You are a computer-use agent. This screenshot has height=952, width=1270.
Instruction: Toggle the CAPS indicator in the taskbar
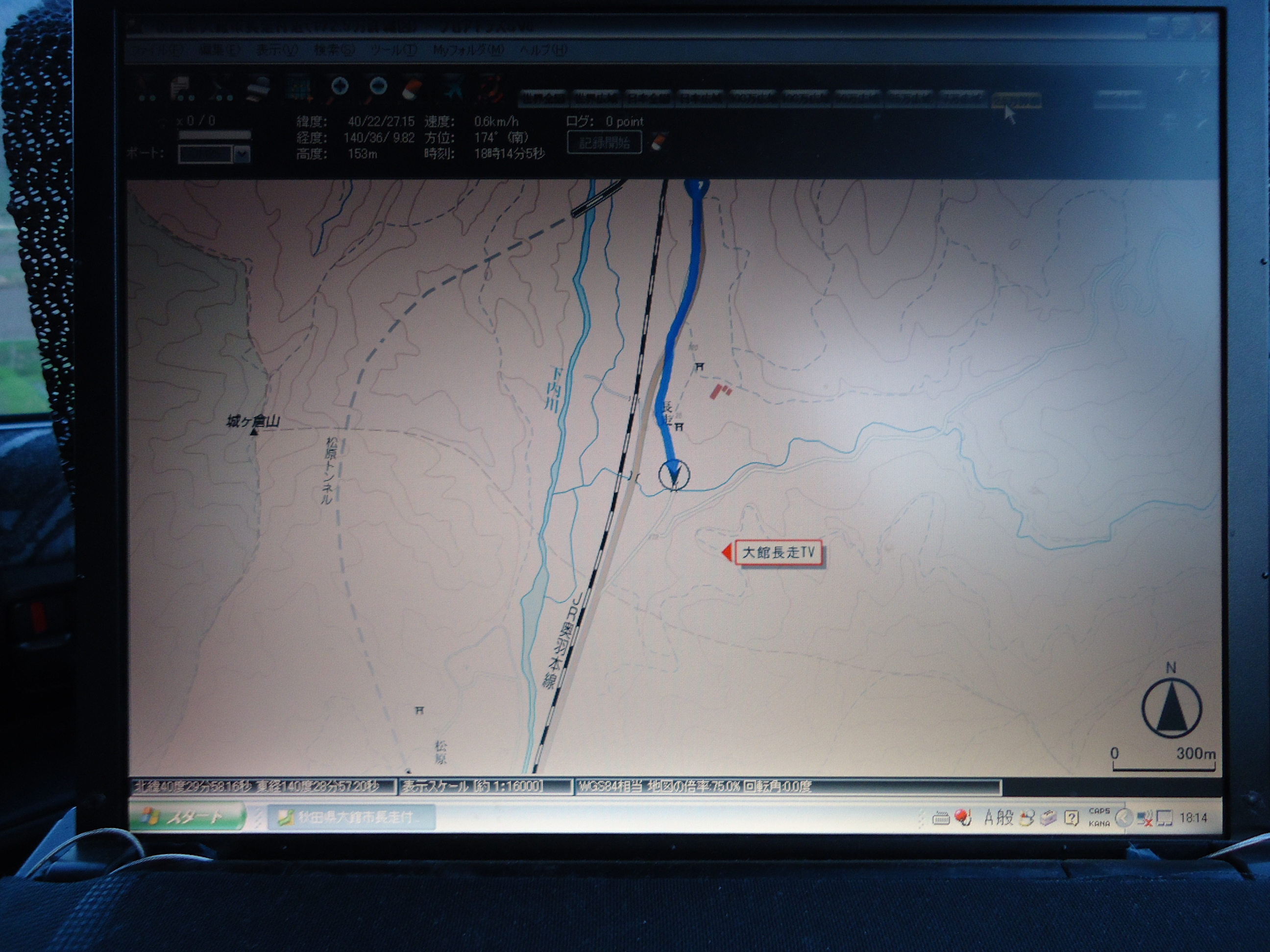tap(1099, 811)
